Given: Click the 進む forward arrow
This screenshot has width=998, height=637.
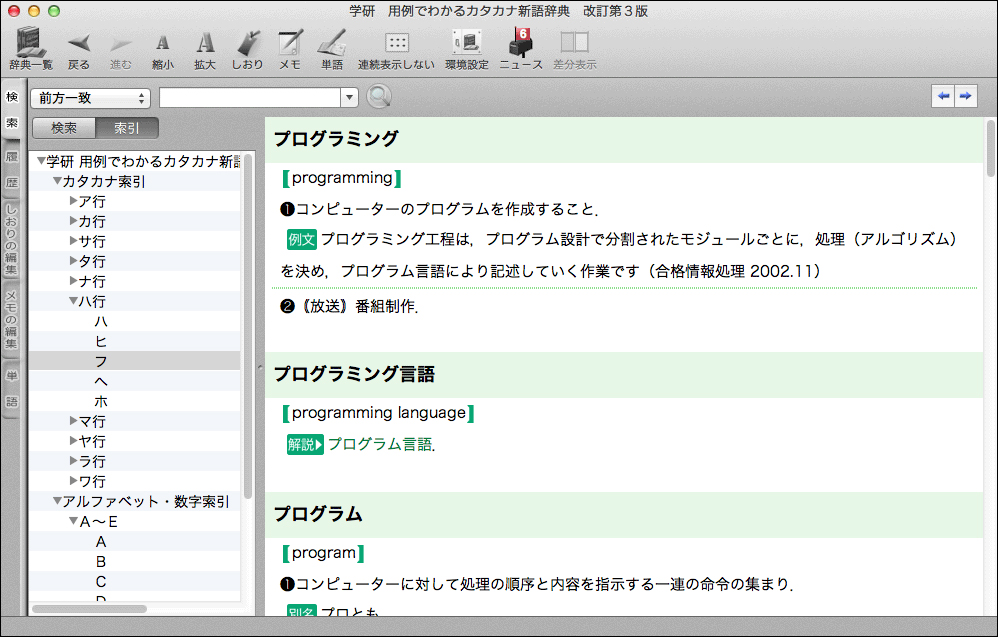Looking at the screenshot, I should [120, 50].
